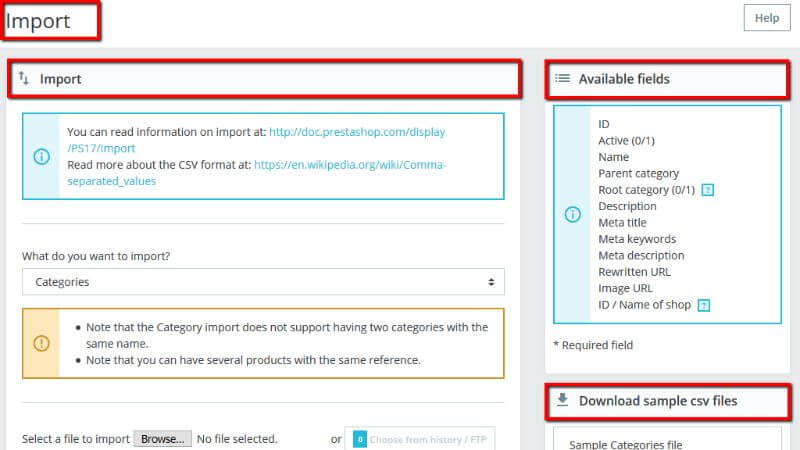Select the 'ID' field text
The width and height of the screenshot is (800, 450).
click(604, 124)
